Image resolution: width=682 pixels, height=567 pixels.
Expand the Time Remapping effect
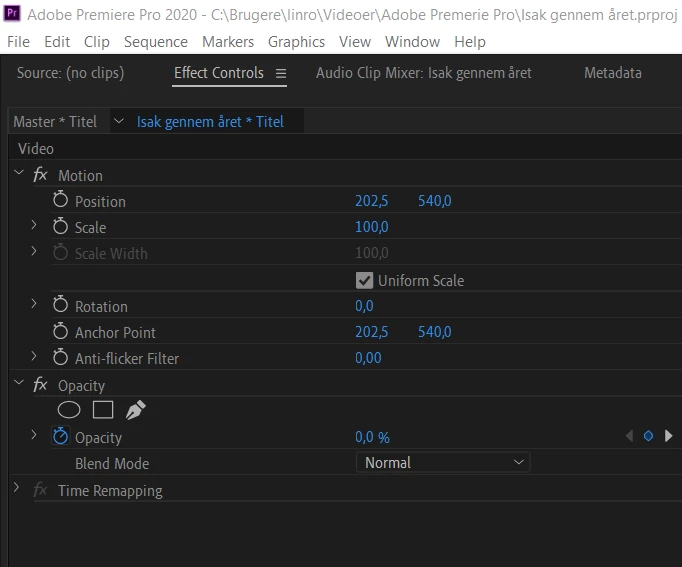(x=16, y=487)
